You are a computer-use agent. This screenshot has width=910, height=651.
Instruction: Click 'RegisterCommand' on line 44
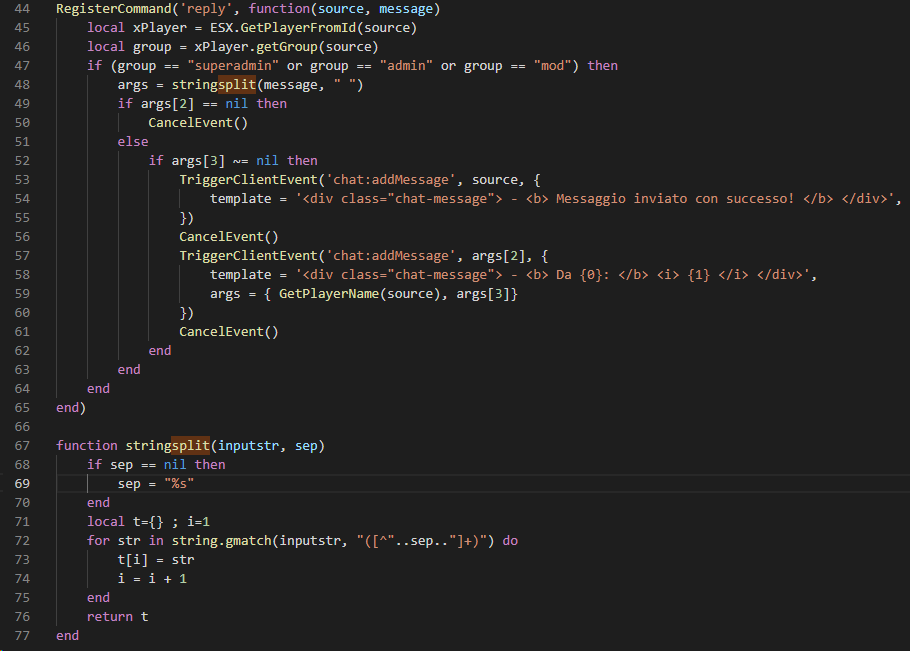114,9
